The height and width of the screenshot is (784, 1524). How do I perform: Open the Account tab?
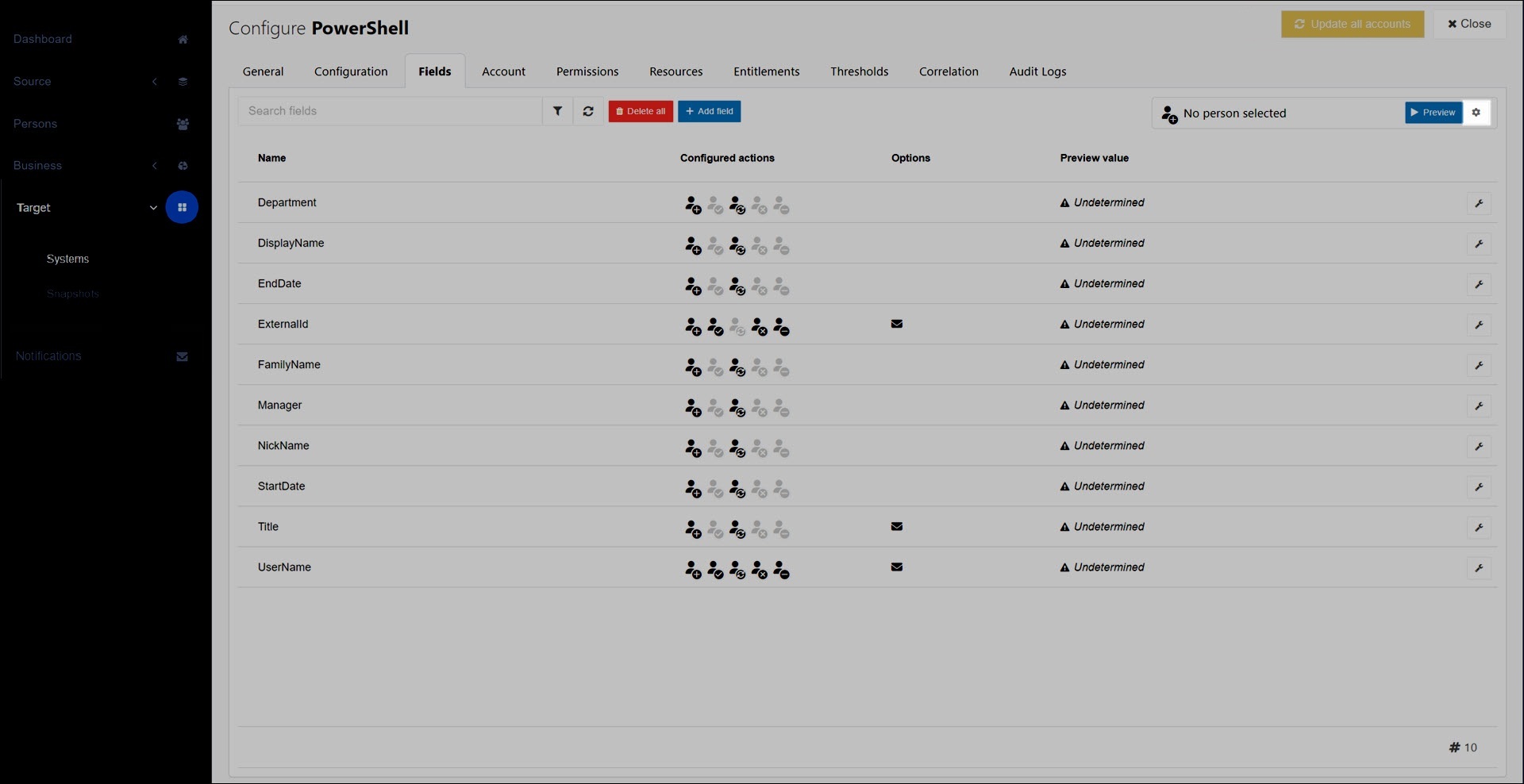click(503, 71)
